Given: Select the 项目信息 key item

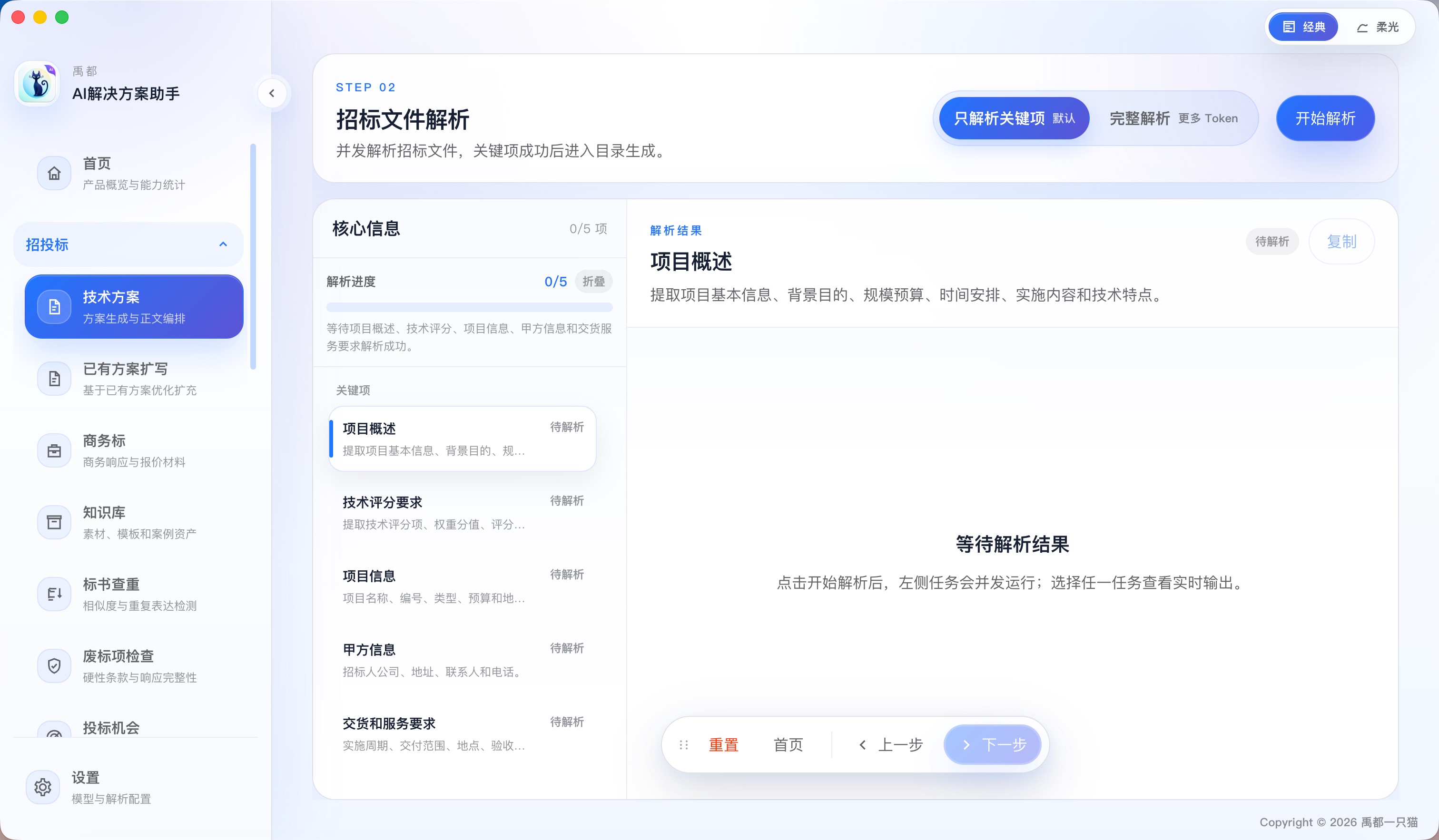Looking at the screenshot, I should (463, 586).
